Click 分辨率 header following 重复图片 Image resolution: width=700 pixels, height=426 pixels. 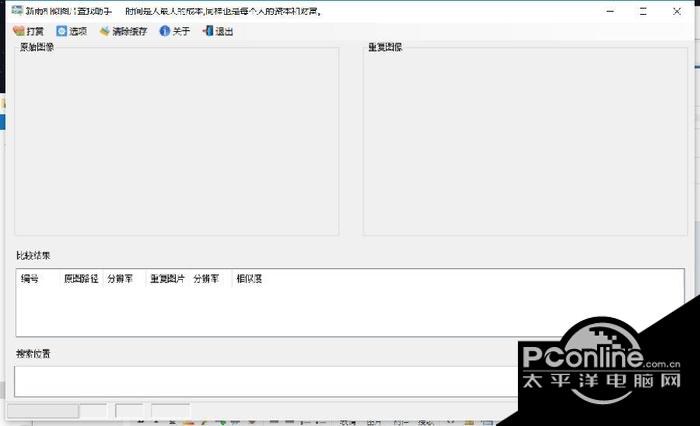click(210, 279)
